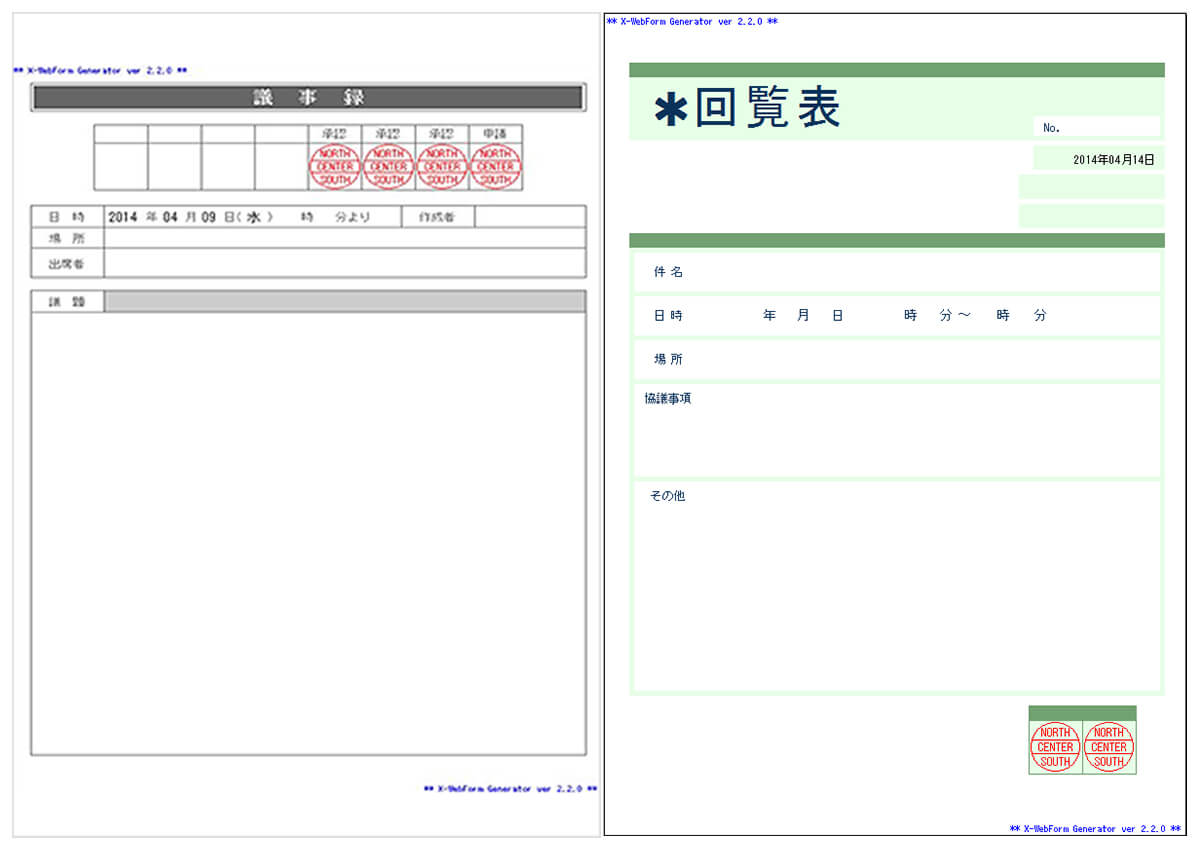
Task: Click the leftmost 承認 stamp in minutes form
Action: 334,166
